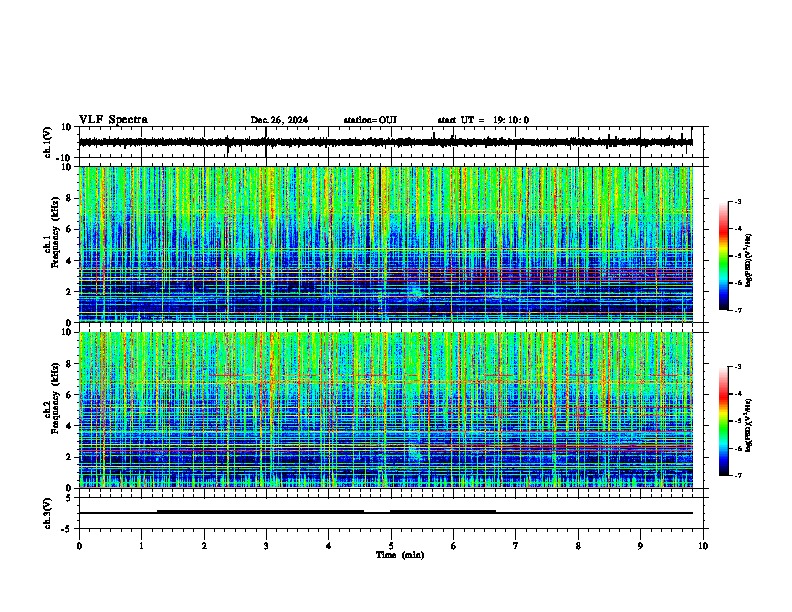Click the ch.3(V) axis label
The width and height of the screenshot is (792, 612).
click(48, 513)
